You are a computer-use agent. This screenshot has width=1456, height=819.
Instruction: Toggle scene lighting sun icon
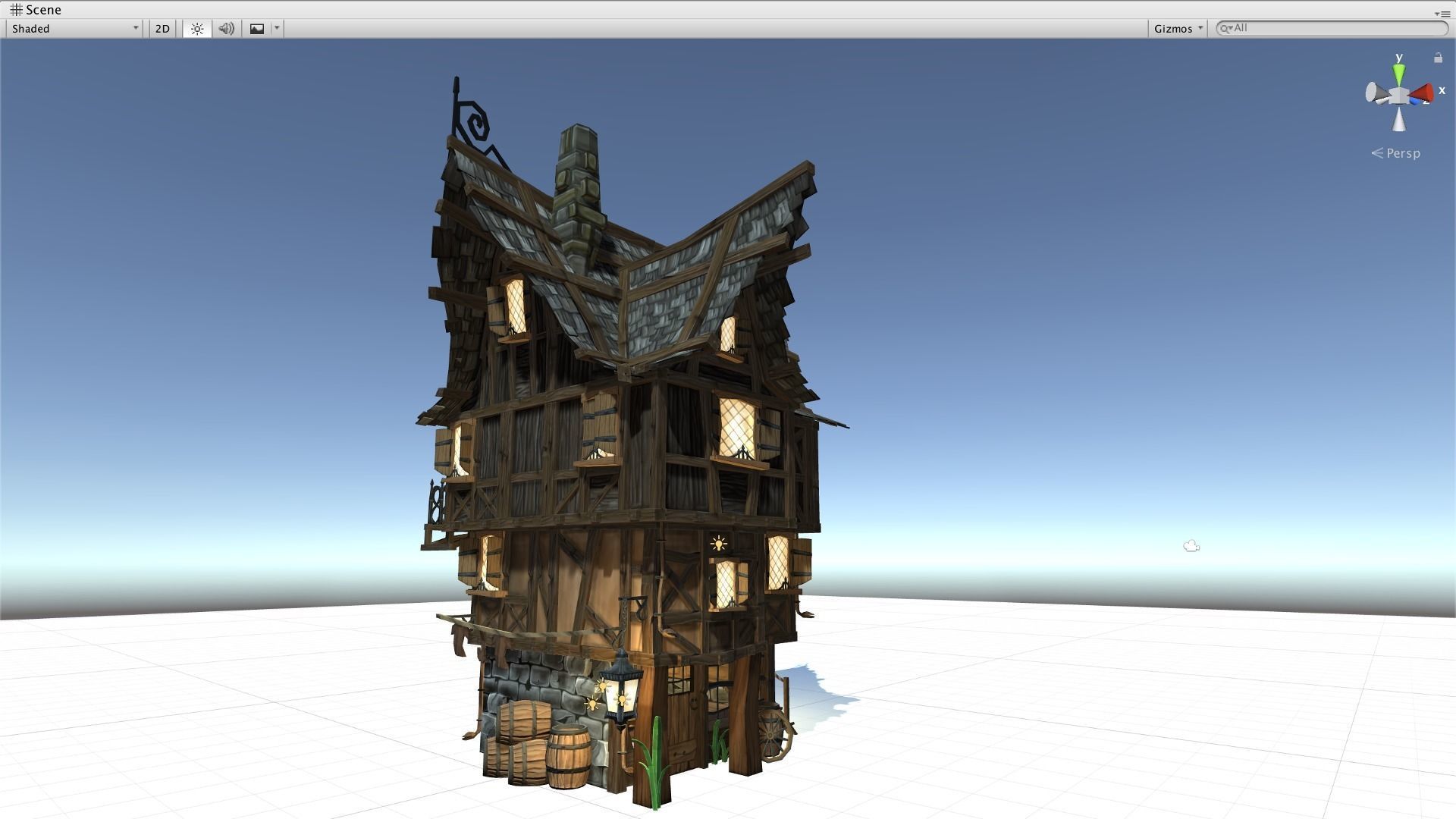coord(197,29)
